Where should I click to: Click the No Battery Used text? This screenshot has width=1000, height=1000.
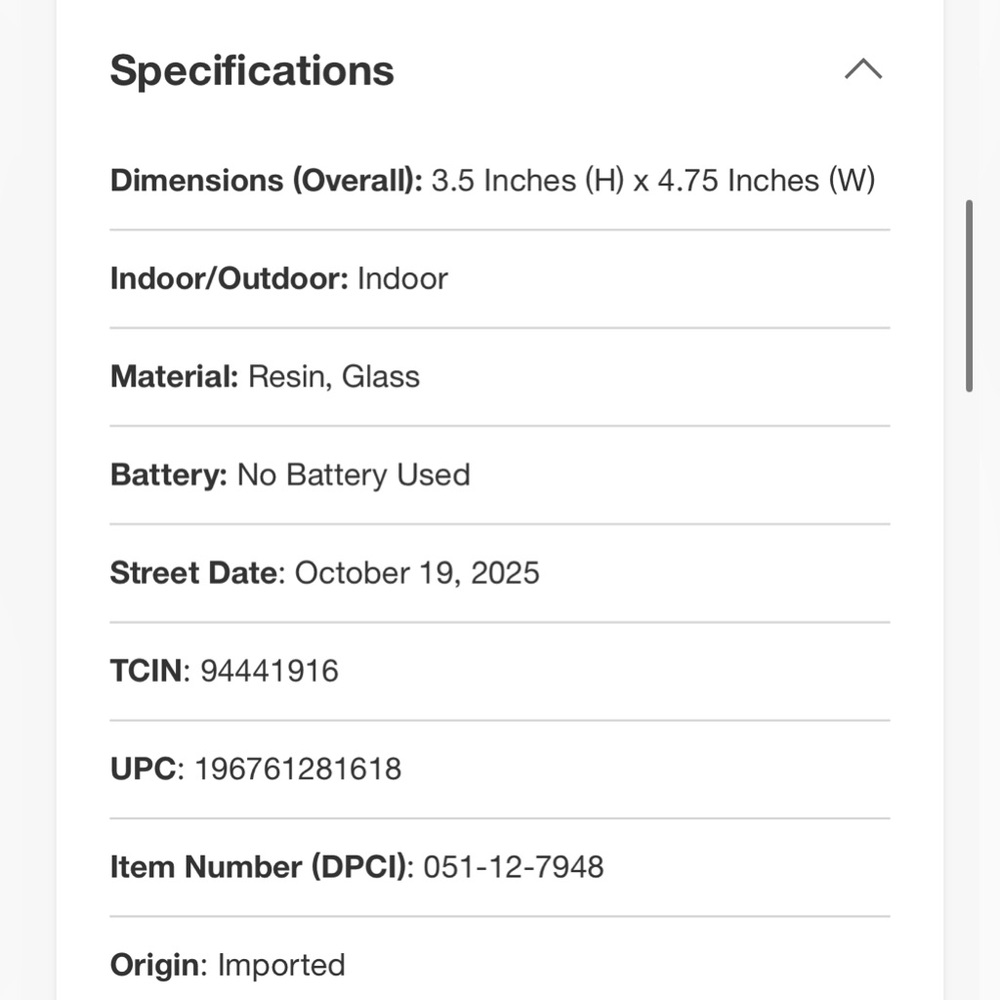[353, 474]
